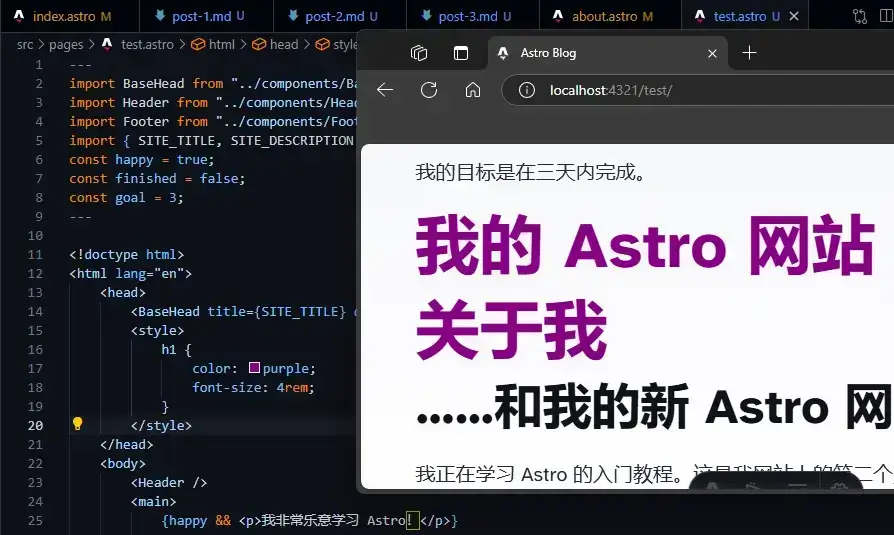
Task: Click the '我的 Astro 网站' heading on the page
Action: click(645, 245)
